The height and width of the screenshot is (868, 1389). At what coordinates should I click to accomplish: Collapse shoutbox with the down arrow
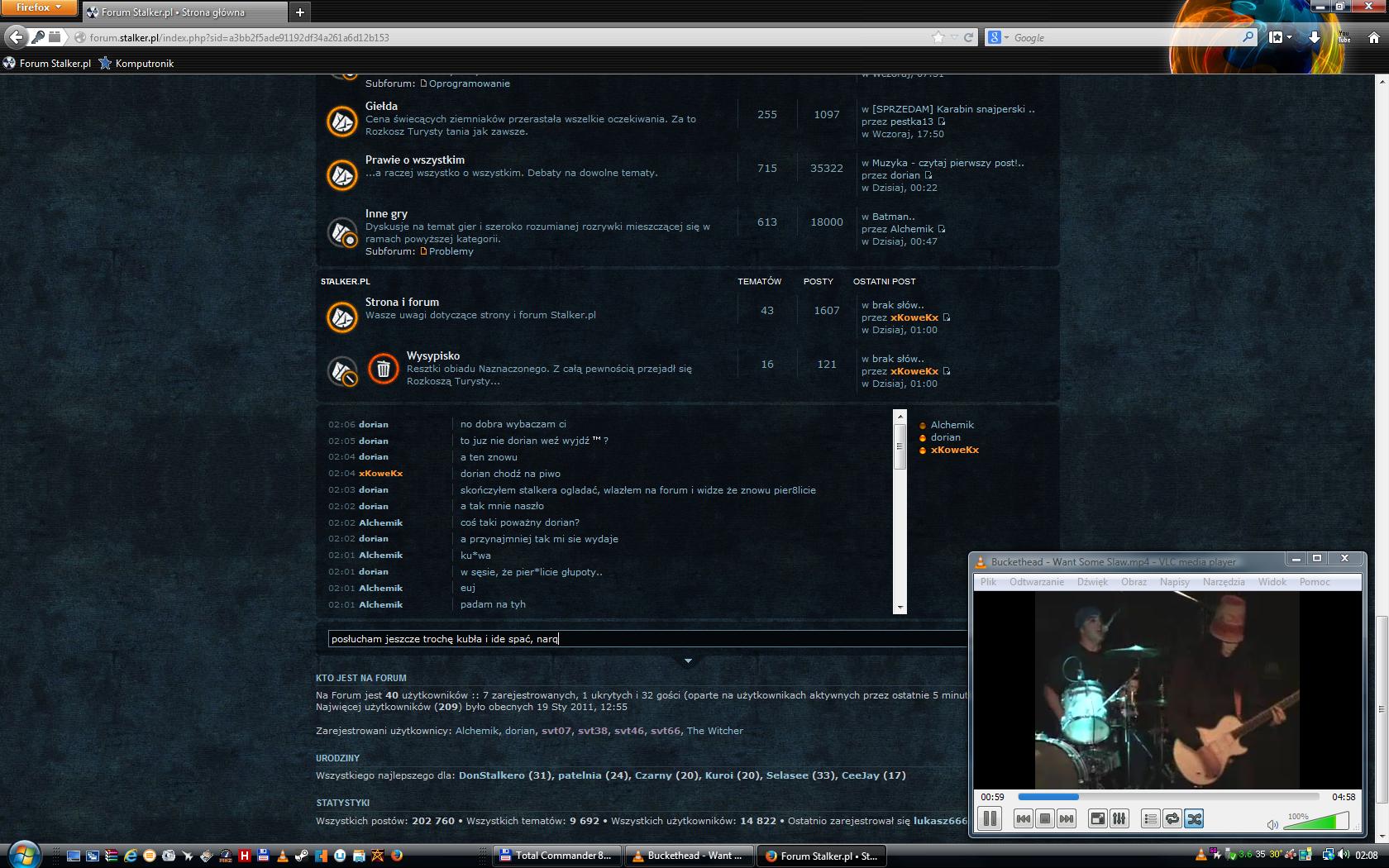click(x=688, y=661)
